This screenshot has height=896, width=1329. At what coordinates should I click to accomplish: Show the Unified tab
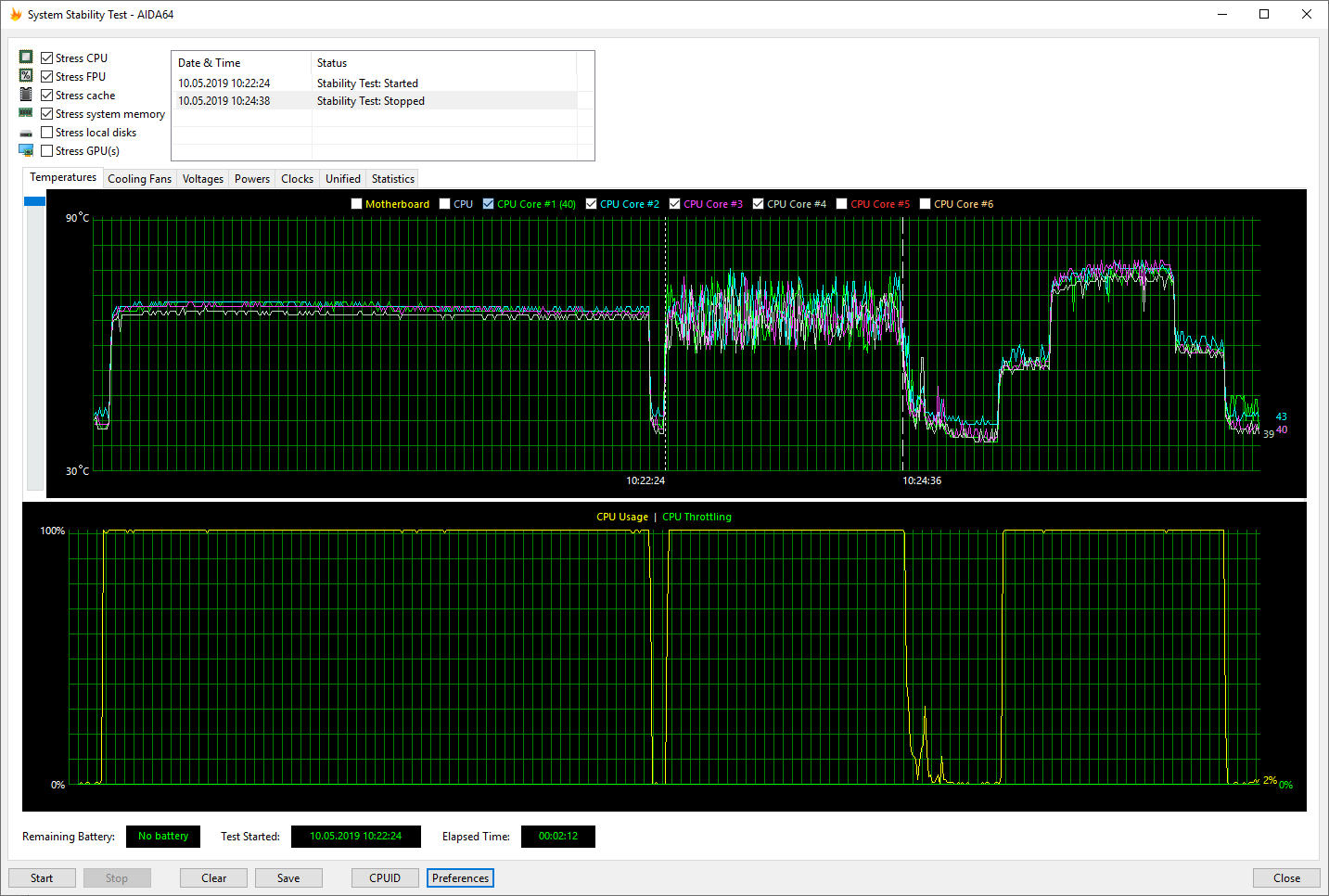point(343,179)
